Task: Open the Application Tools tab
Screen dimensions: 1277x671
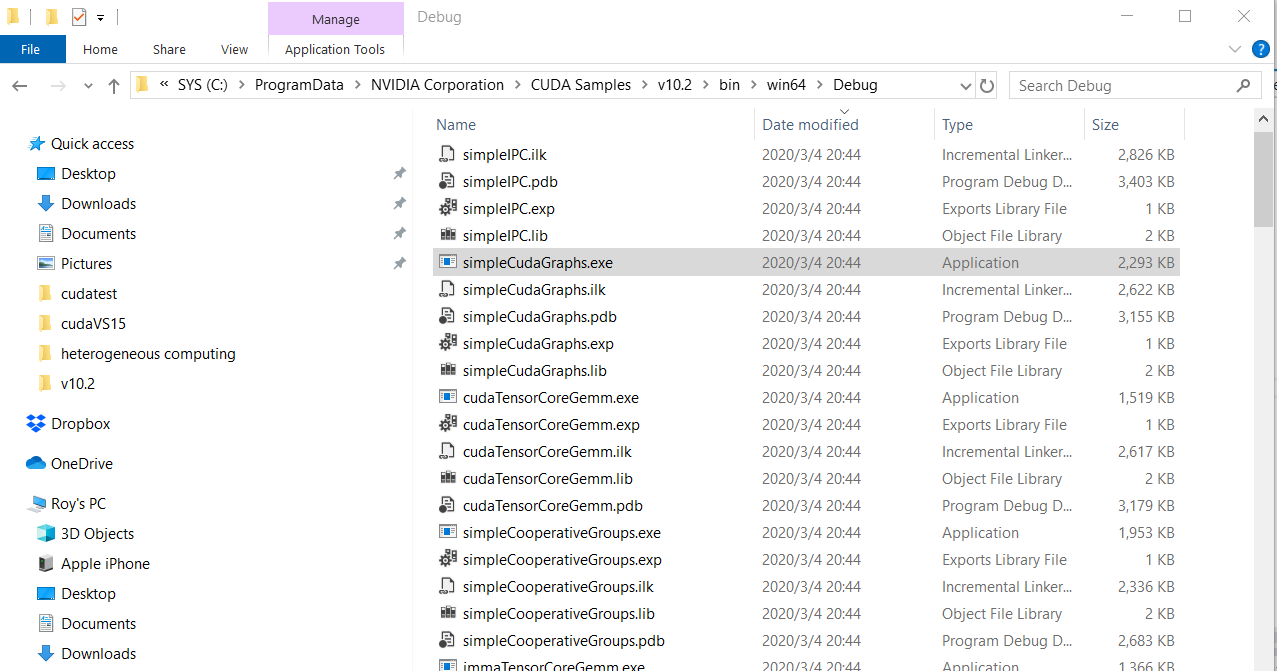Action: click(x=334, y=49)
